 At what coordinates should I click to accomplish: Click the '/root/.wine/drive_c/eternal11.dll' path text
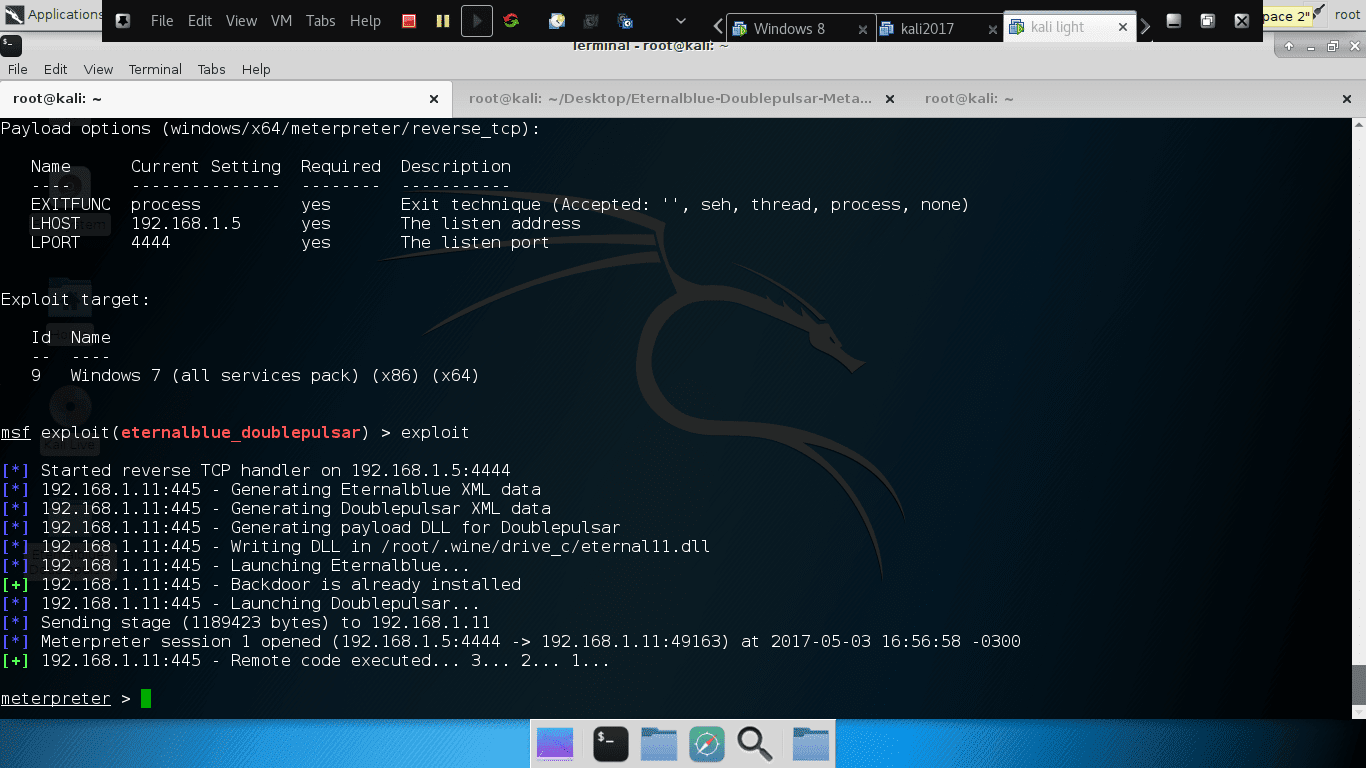[546, 546]
